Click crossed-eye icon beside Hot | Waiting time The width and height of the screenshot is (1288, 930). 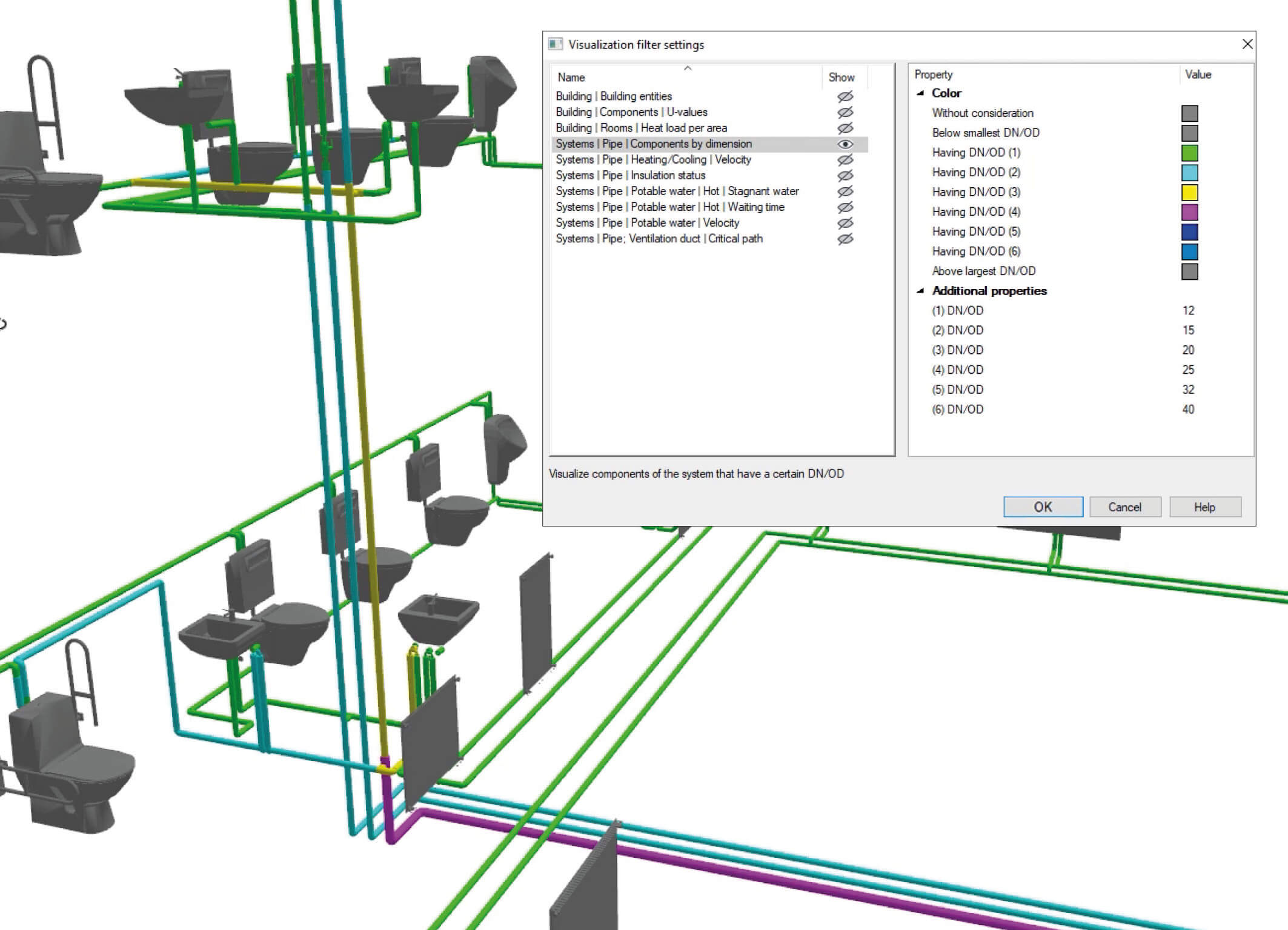845,207
